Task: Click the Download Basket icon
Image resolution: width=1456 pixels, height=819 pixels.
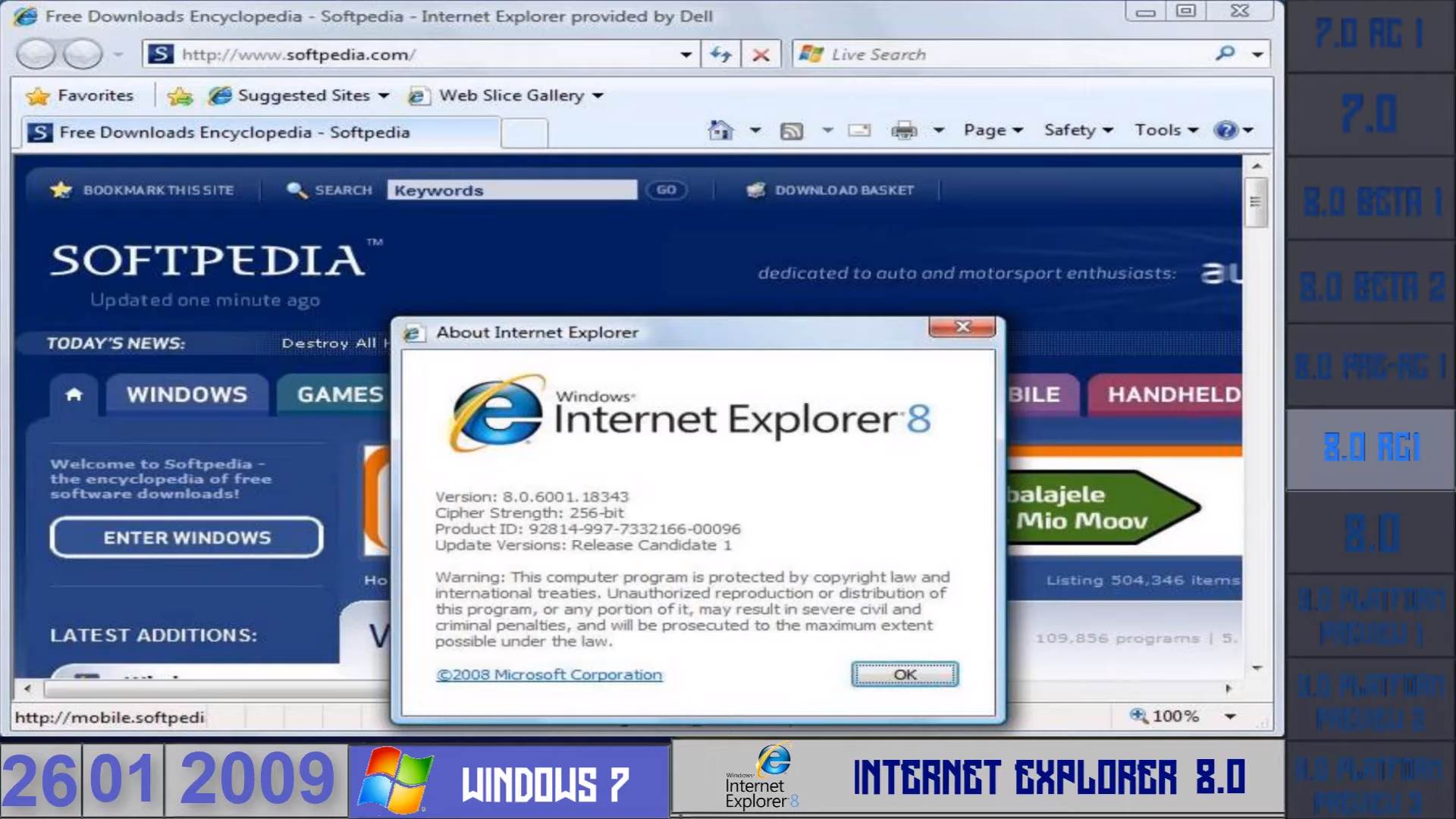Action: pos(755,190)
